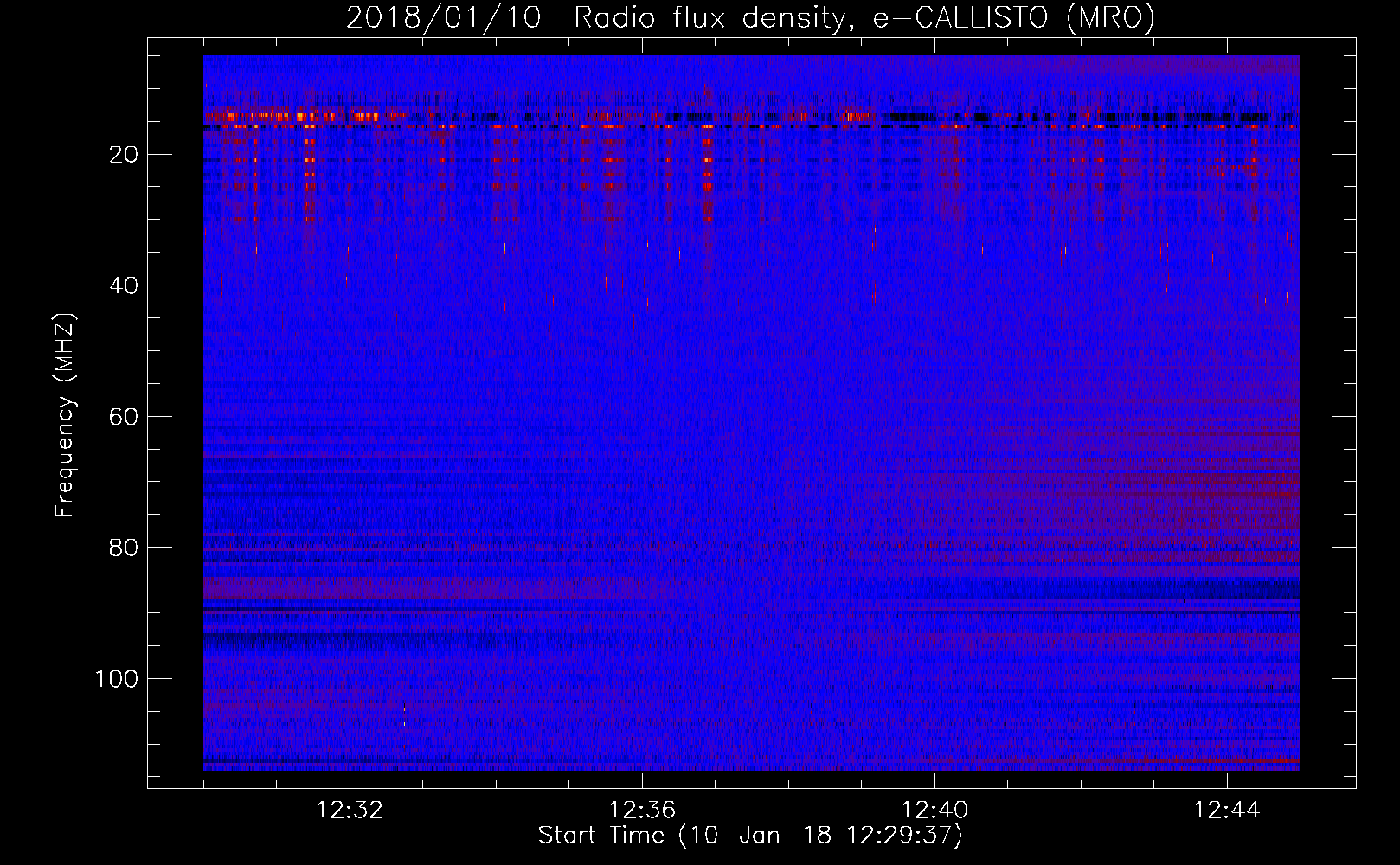Click the 100 MHz frequency tick label

coord(117,679)
